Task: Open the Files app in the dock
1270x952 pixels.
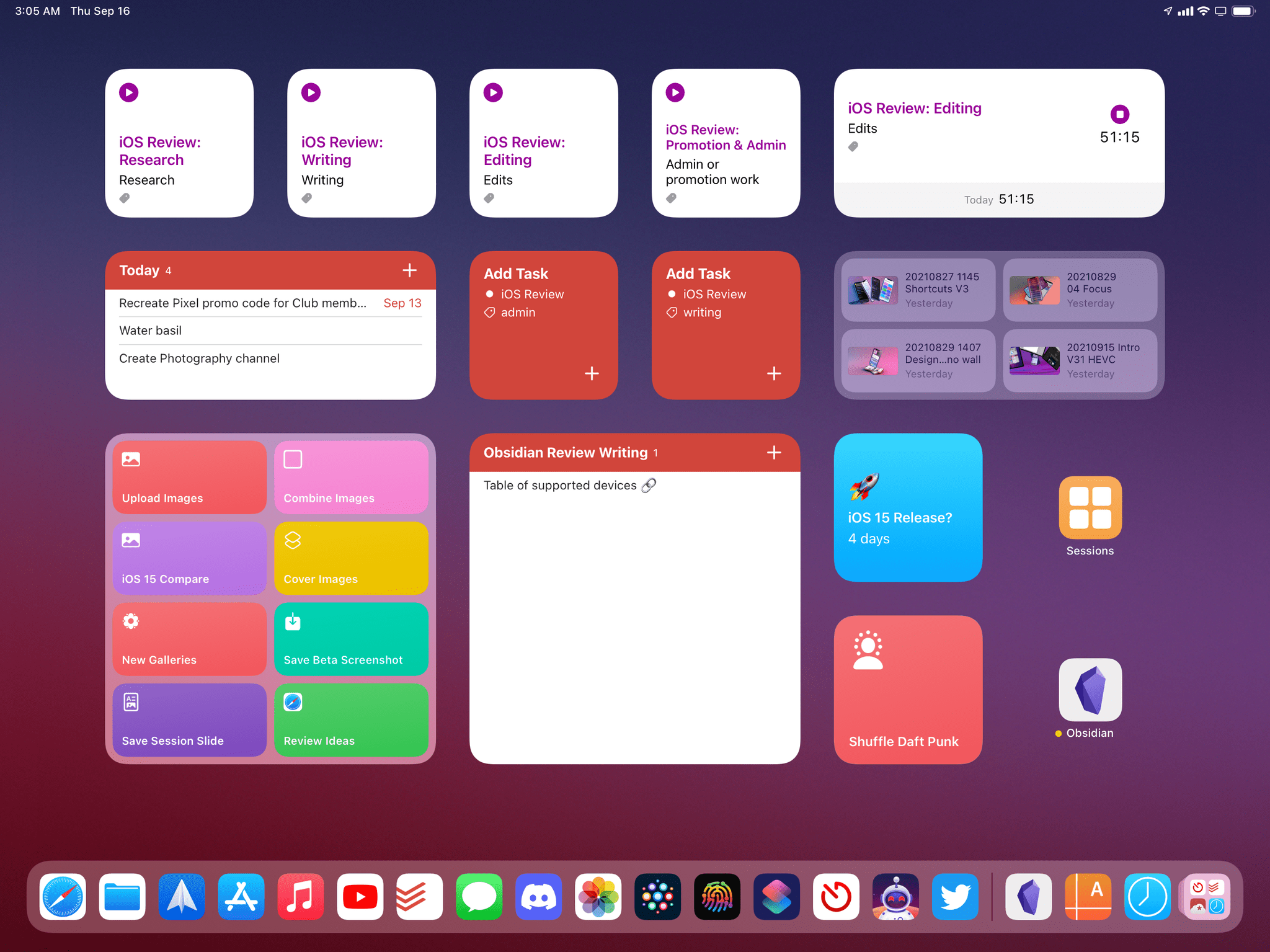Action: (122, 896)
